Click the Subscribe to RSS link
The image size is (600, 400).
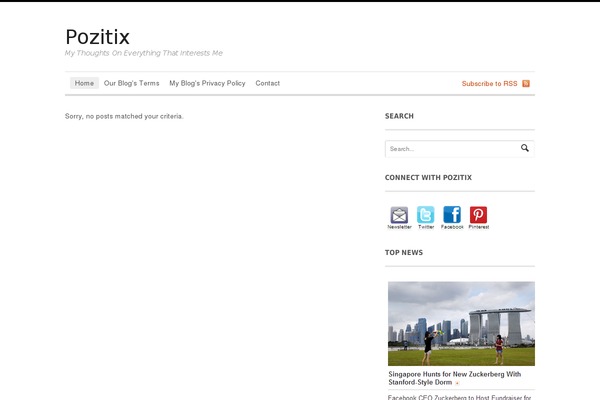(489, 83)
